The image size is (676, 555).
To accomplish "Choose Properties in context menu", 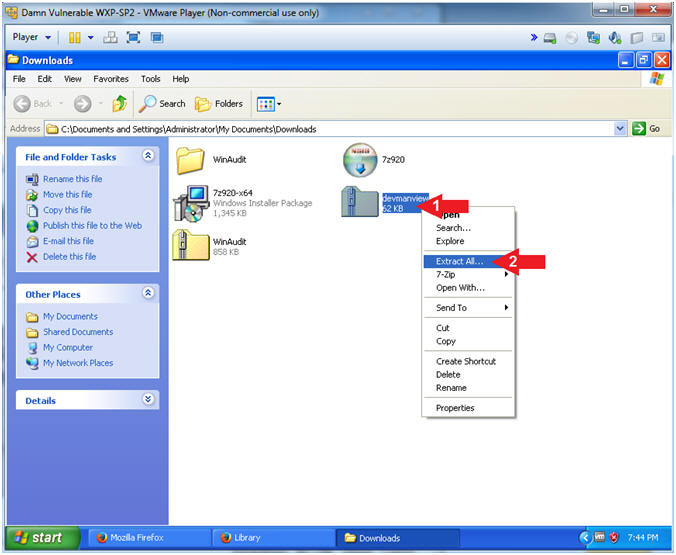I will (x=468, y=408).
